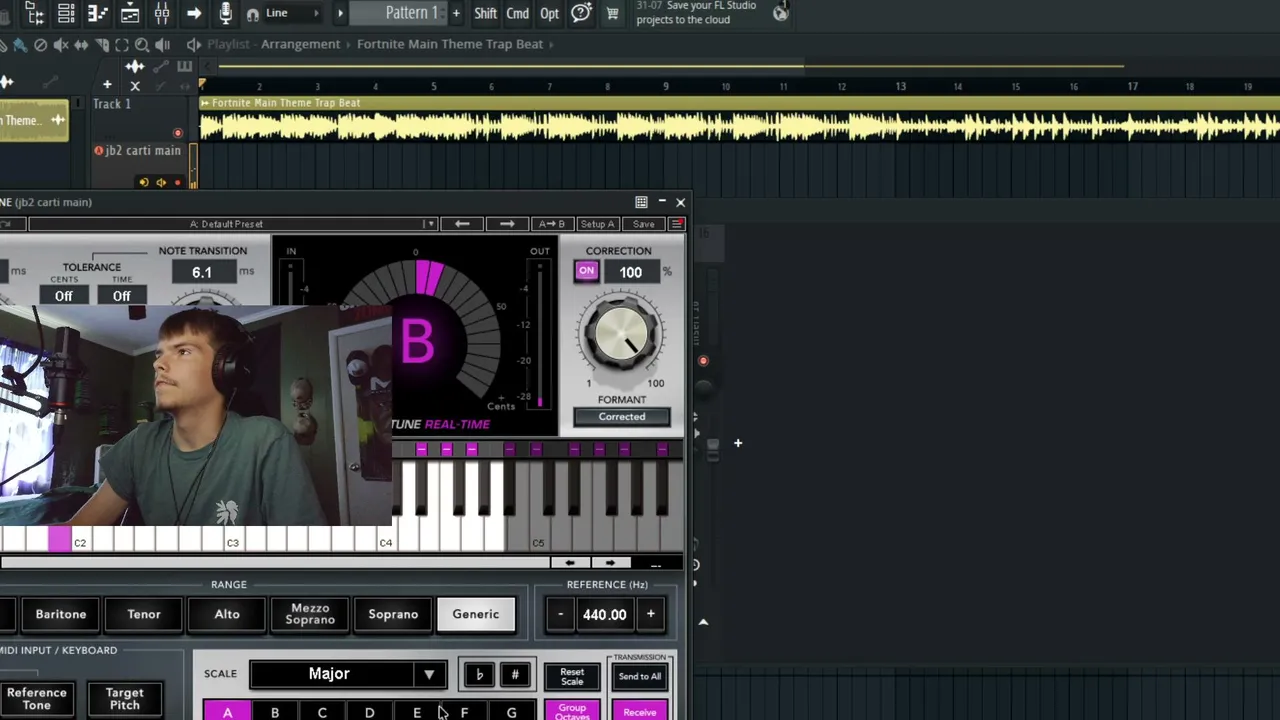Toggle the headphone snap icon beside Line
1280x720 pixels.
(x=252, y=14)
